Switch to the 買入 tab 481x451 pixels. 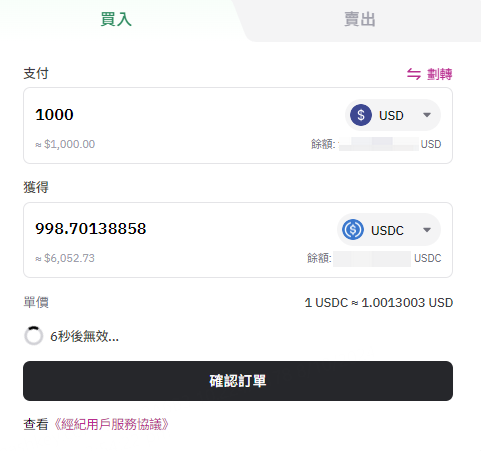coord(116,19)
